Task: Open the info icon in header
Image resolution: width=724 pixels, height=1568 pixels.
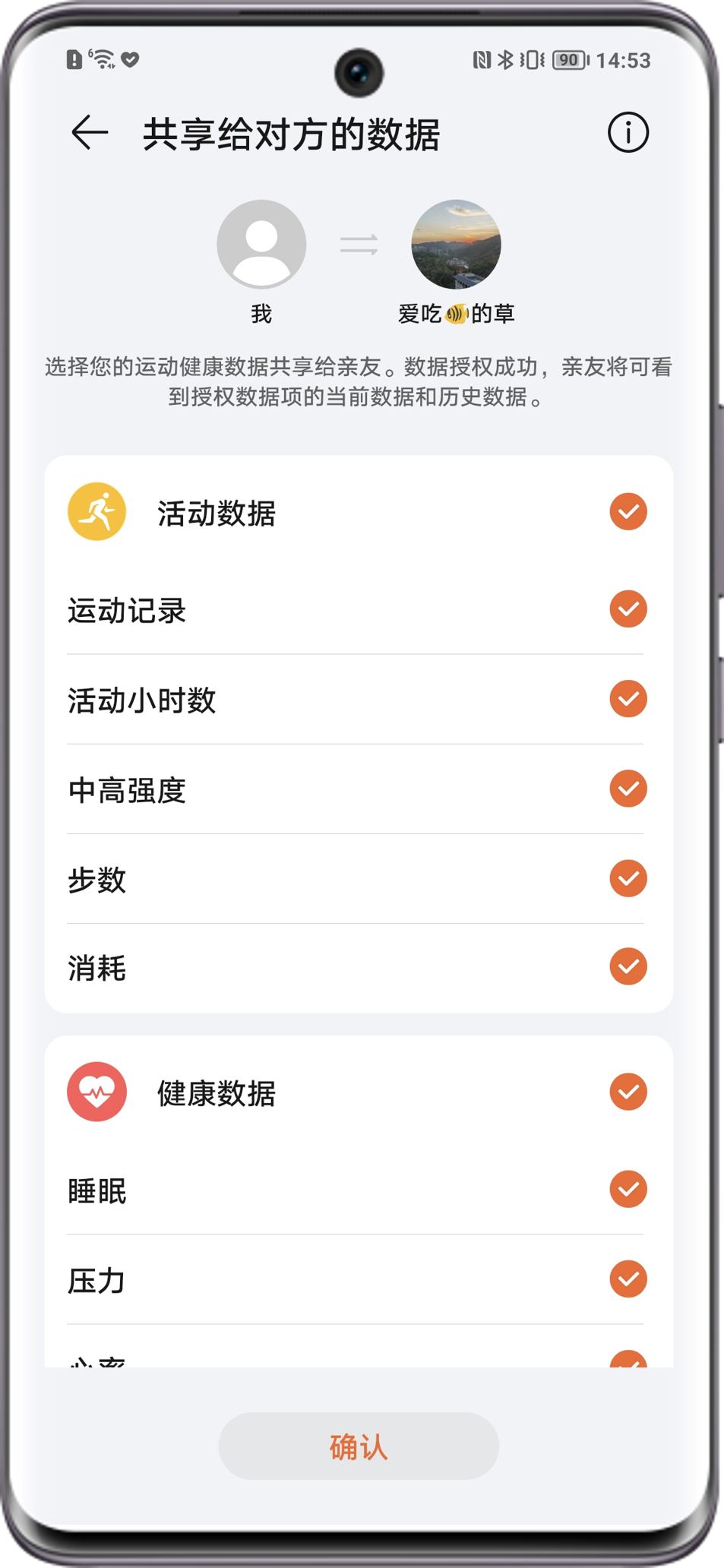Action: (x=628, y=133)
